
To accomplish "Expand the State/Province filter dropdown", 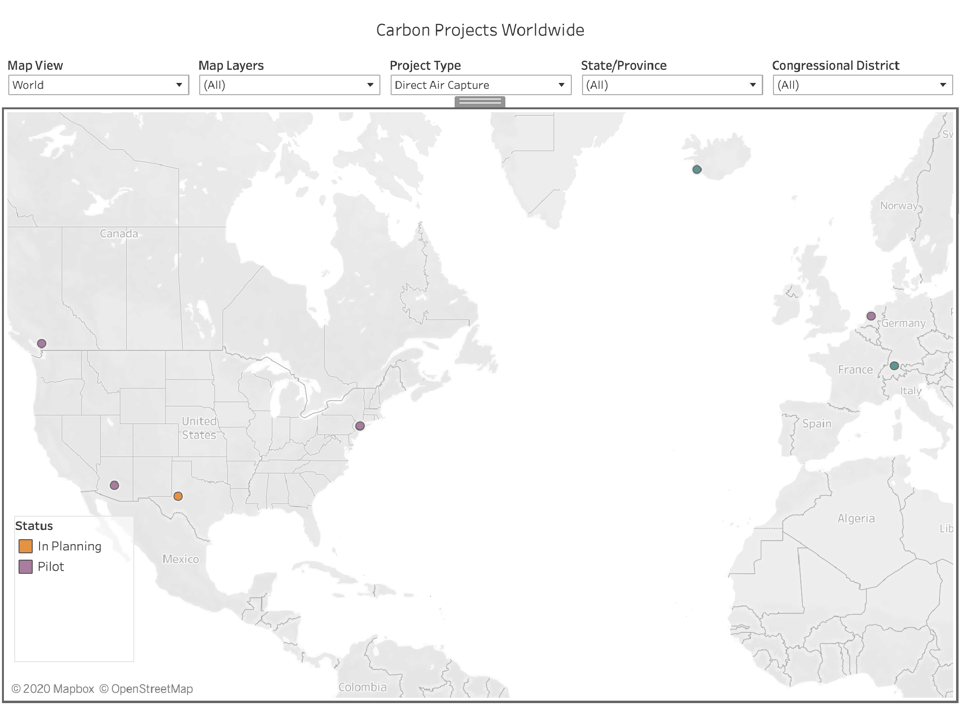I will pyautogui.click(x=671, y=85).
